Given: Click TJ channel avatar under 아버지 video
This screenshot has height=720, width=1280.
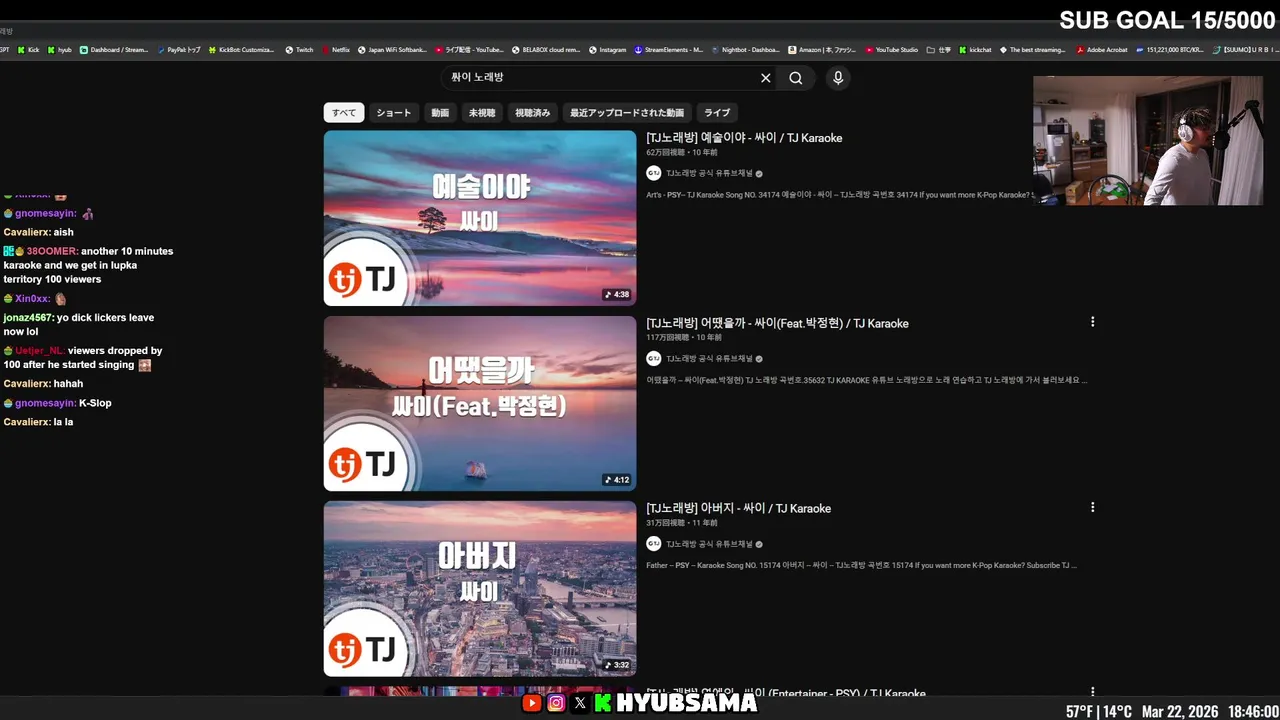Looking at the screenshot, I should coord(654,543).
